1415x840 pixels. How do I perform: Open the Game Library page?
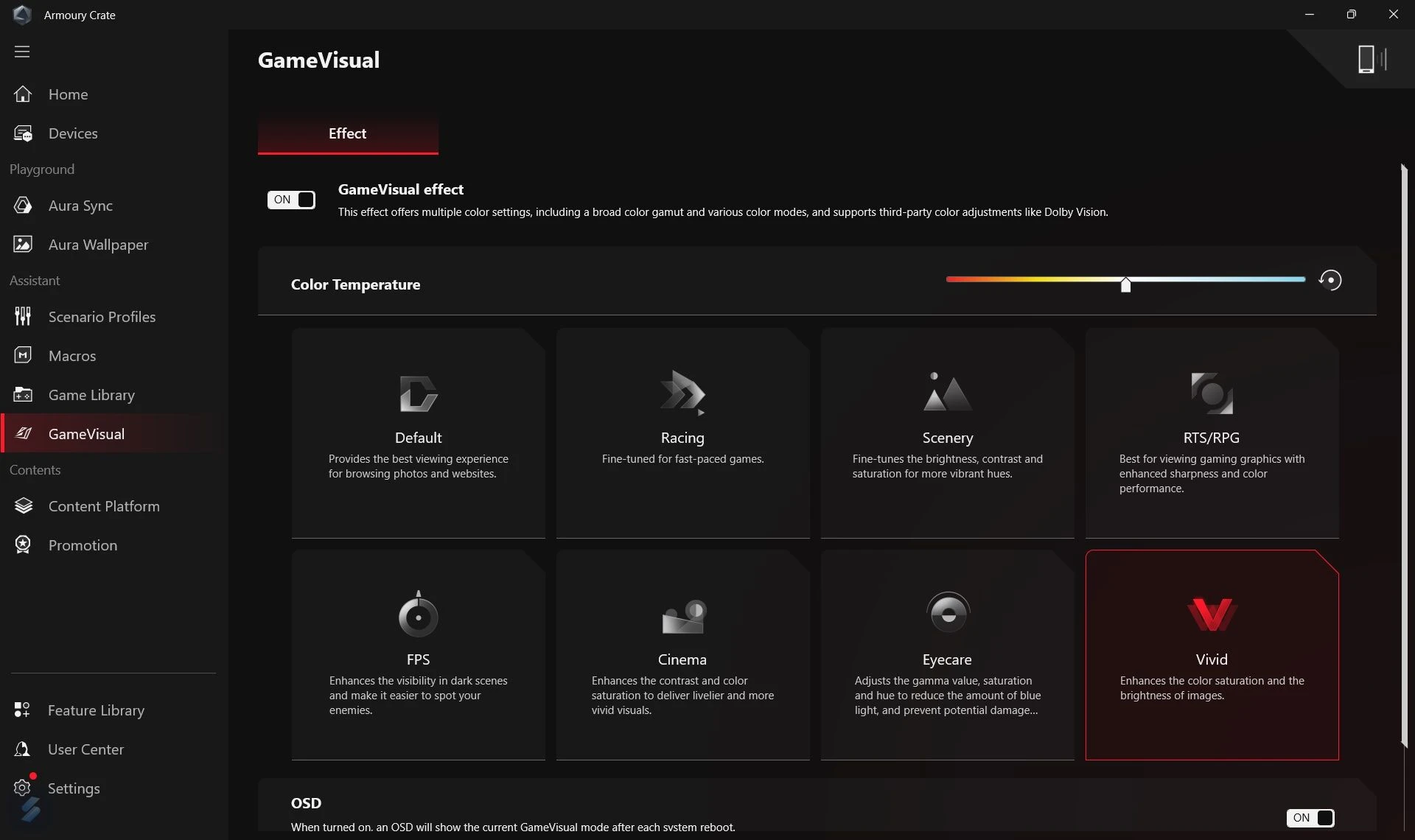pyautogui.click(x=114, y=395)
